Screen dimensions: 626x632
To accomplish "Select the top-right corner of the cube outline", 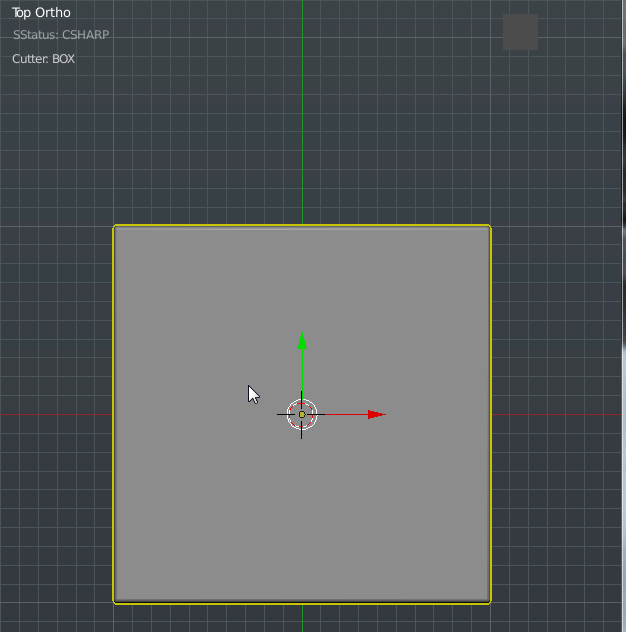I will point(489,227).
